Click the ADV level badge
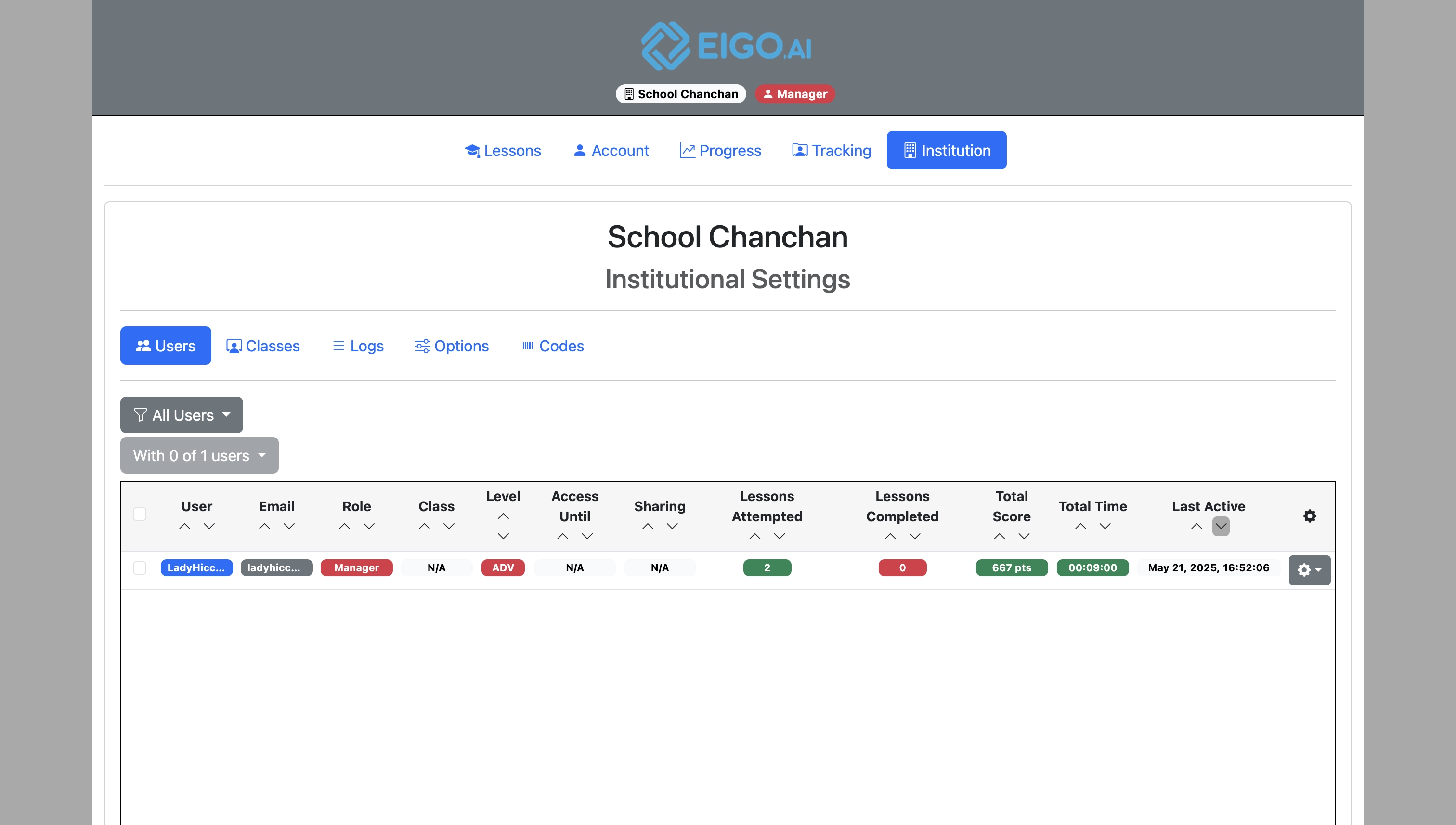The width and height of the screenshot is (1456, 825). pos(503,568)
